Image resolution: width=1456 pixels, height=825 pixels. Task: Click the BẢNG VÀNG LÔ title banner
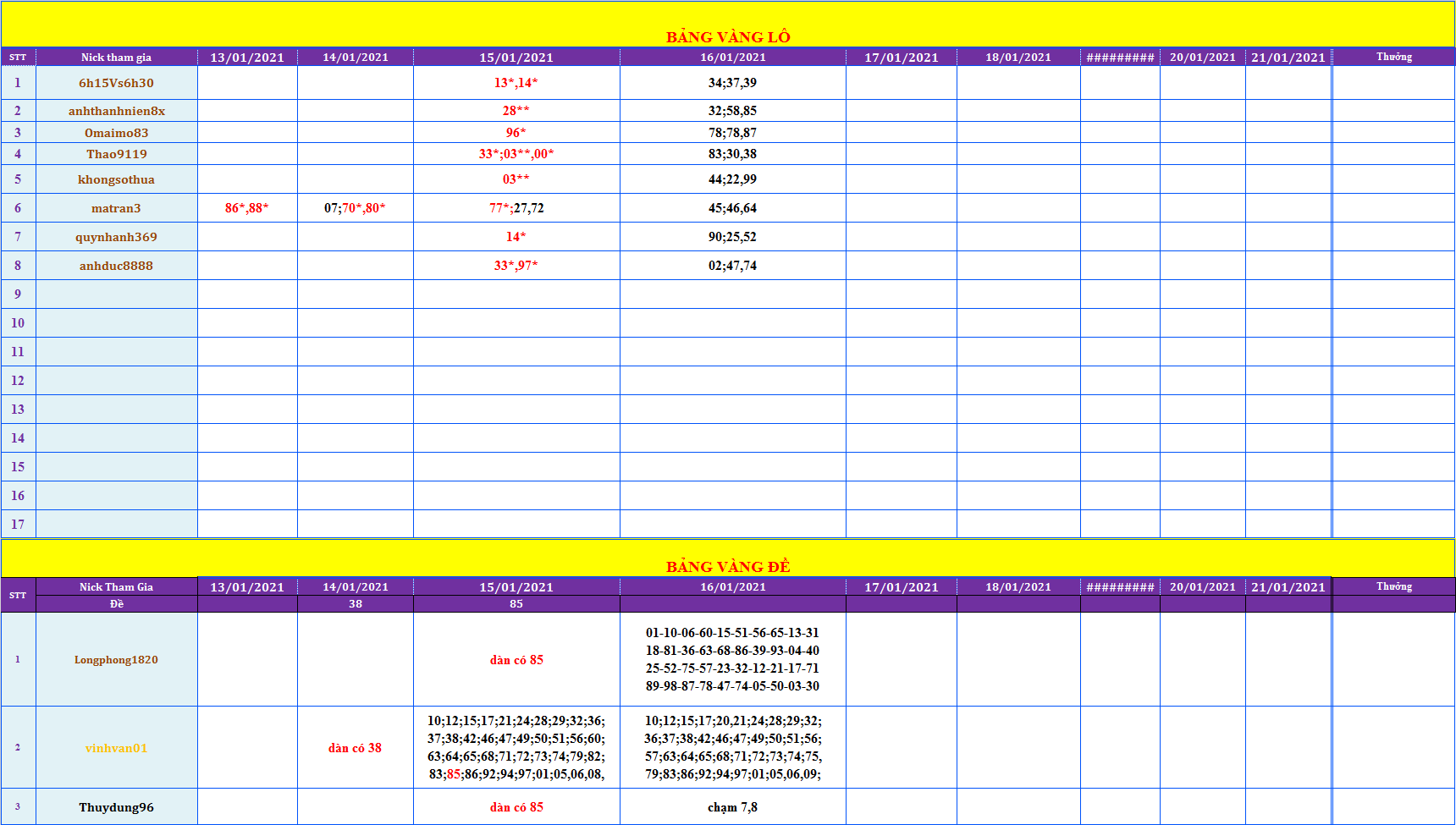728,36
